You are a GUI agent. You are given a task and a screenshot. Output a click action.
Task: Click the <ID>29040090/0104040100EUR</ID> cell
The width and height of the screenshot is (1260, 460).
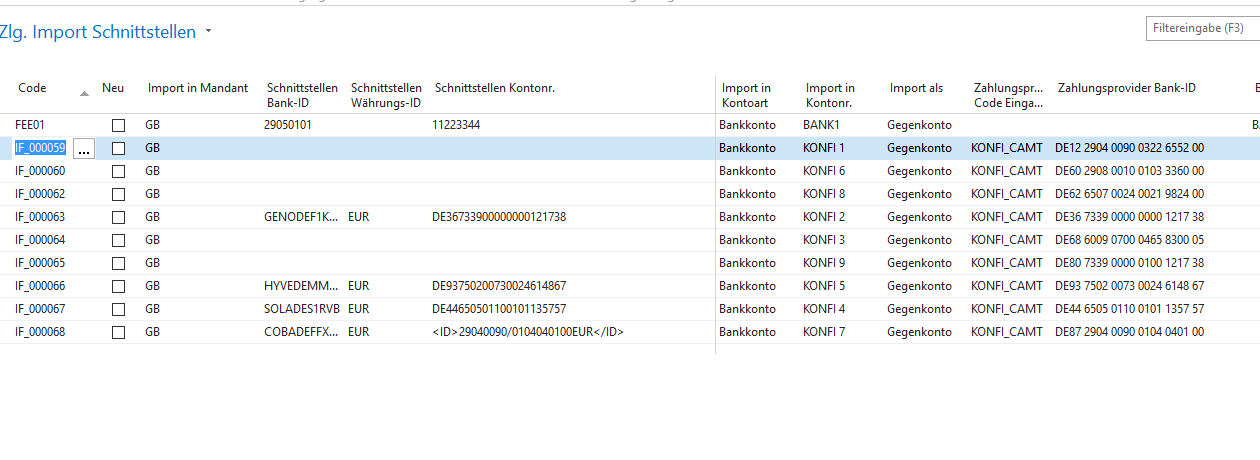point(528,332)
